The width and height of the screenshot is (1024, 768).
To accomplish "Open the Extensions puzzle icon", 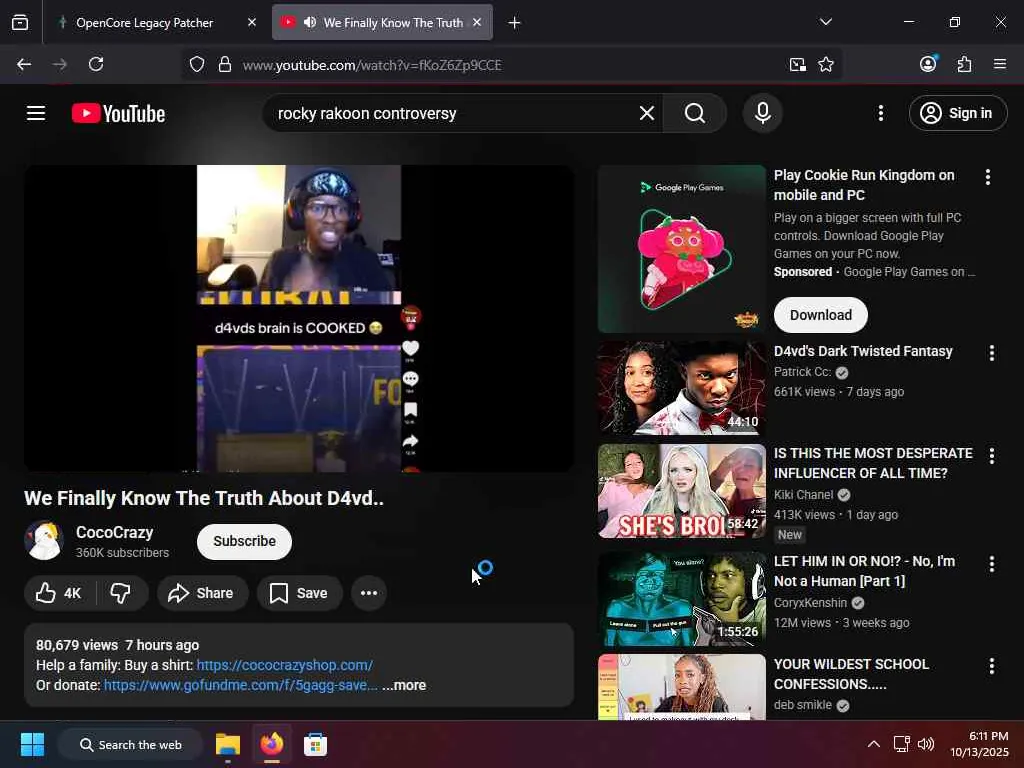I will click(x=964, y=65).
